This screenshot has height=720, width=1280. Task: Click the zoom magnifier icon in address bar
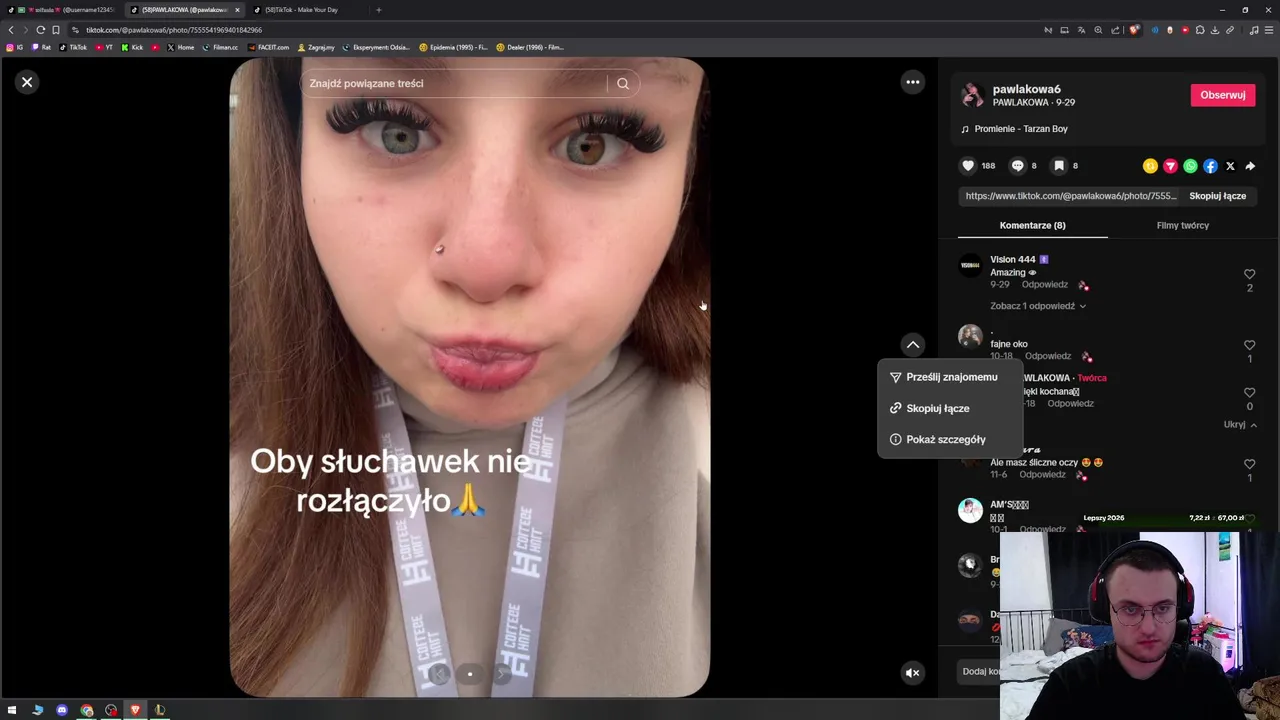click(x=1098, y=30)
